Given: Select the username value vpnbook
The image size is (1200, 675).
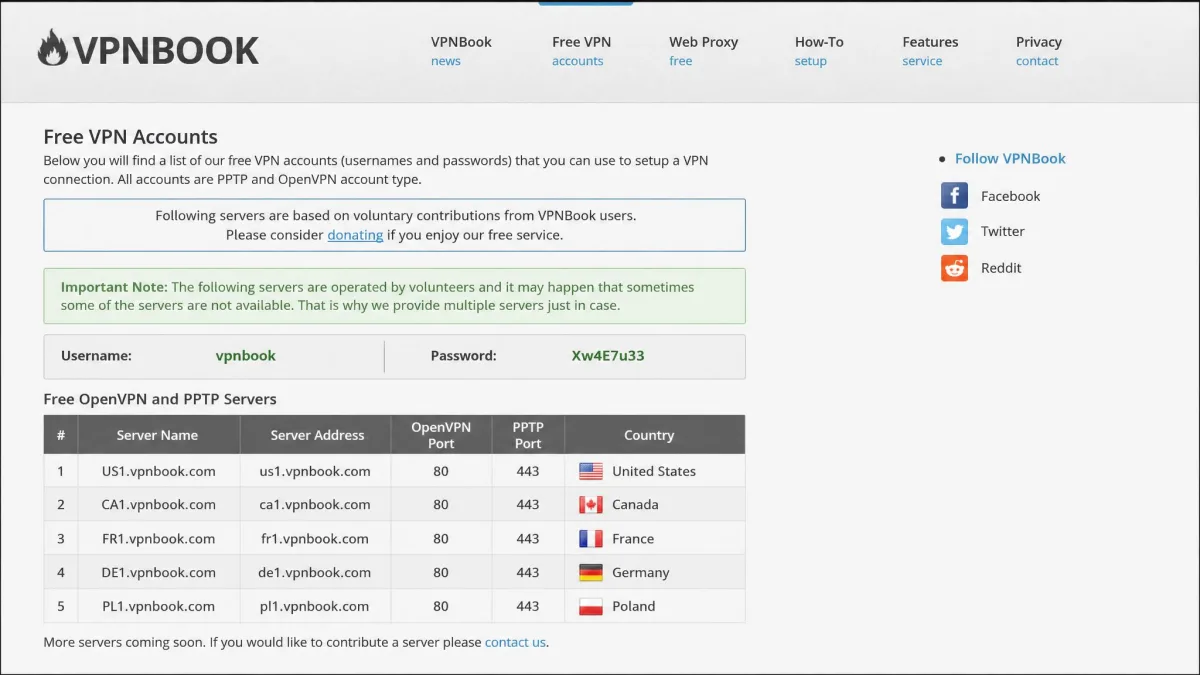Looking at the screenshot, I should [246, 355].
